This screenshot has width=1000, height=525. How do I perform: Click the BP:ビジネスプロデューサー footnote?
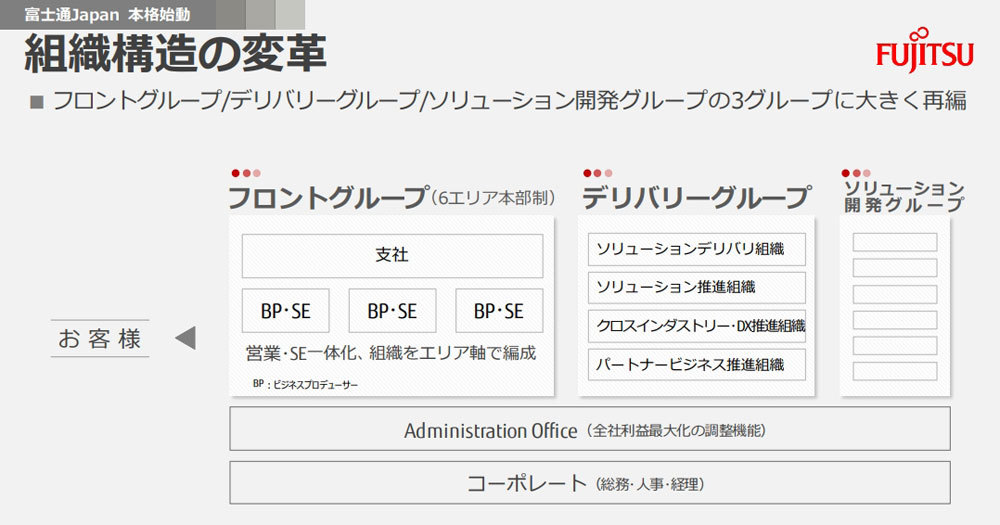click(305, 384)
